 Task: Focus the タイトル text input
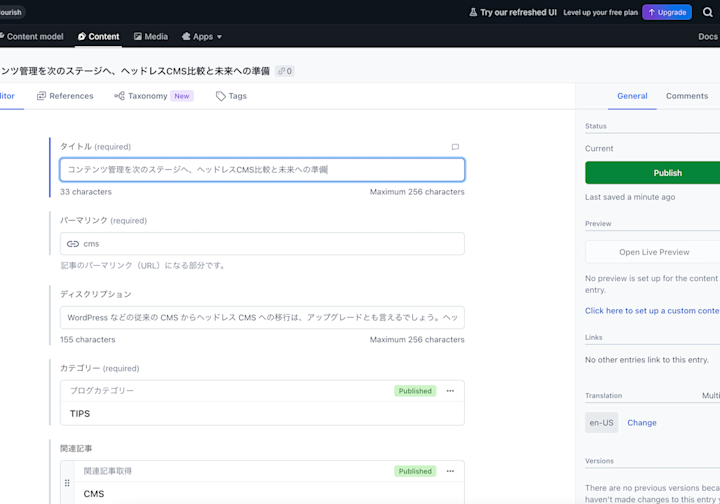262,170
